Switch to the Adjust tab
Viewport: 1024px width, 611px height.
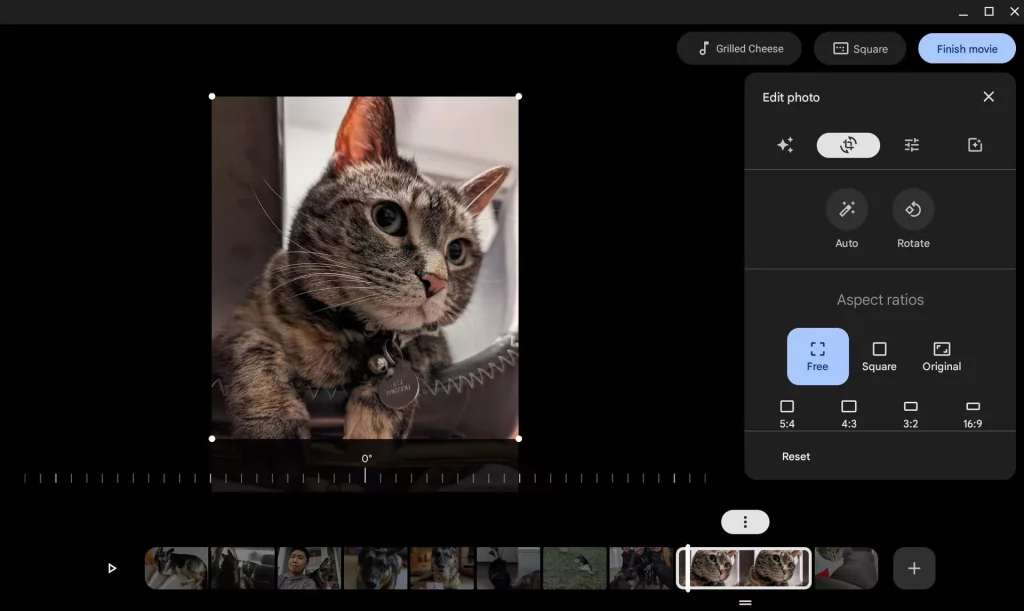(911, 145)
